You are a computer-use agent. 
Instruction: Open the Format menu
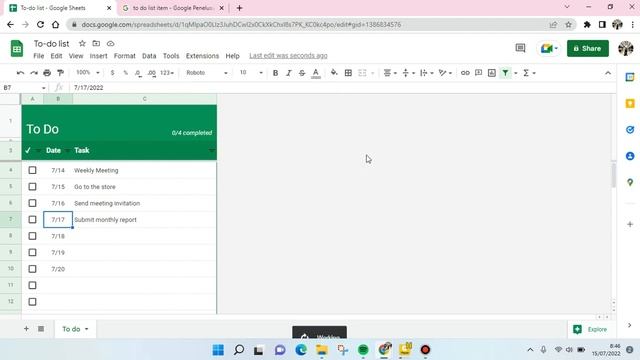[124, 56]
